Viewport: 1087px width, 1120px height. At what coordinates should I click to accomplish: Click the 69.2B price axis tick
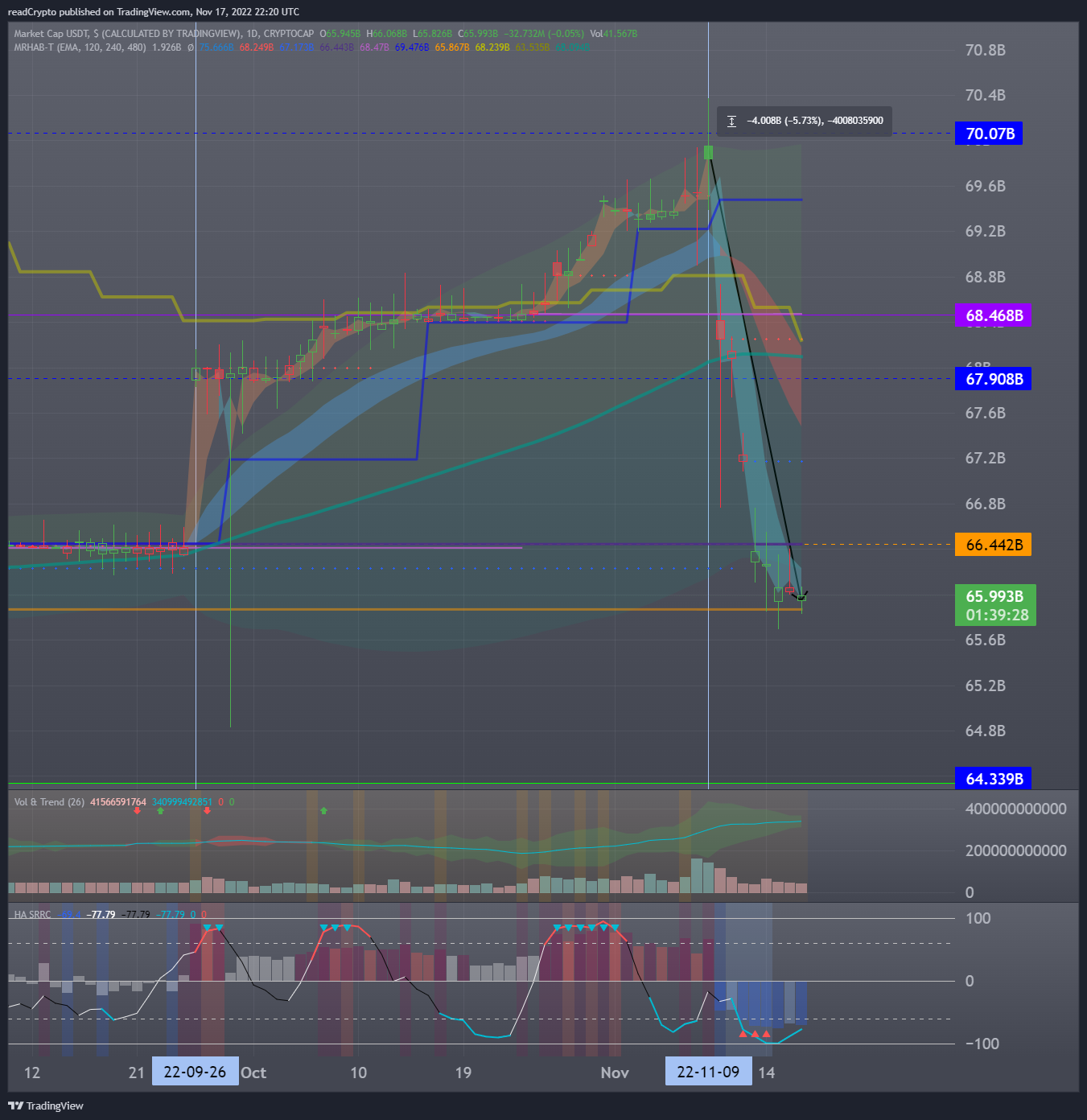coord(986,231)
